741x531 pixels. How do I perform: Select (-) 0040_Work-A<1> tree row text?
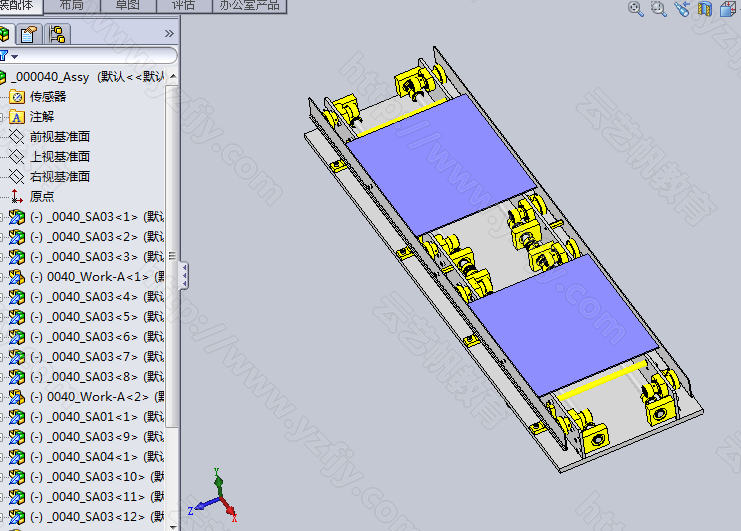pyautogui.click(x=97, y=277)
